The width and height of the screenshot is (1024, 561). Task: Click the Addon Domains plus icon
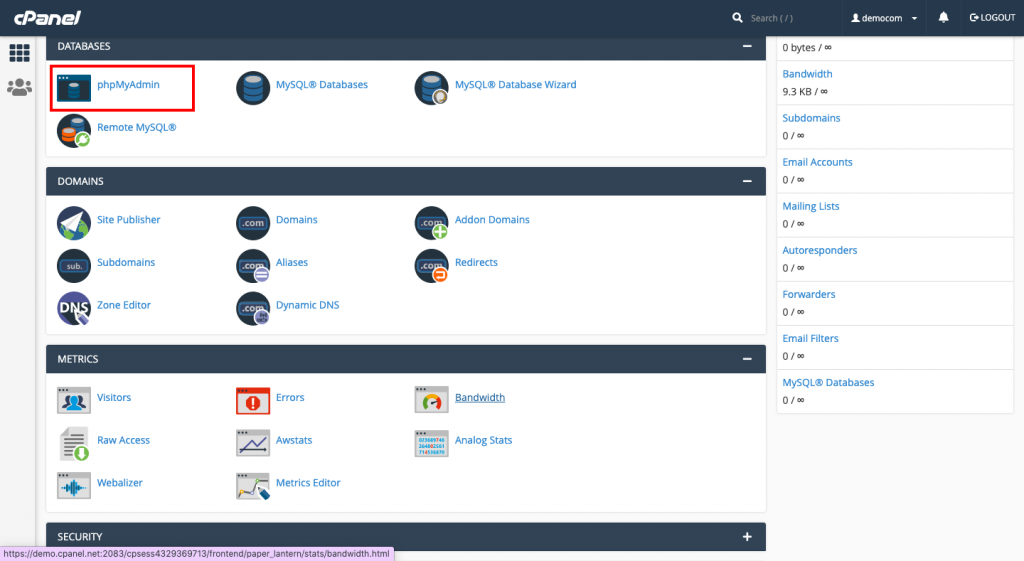432,223
